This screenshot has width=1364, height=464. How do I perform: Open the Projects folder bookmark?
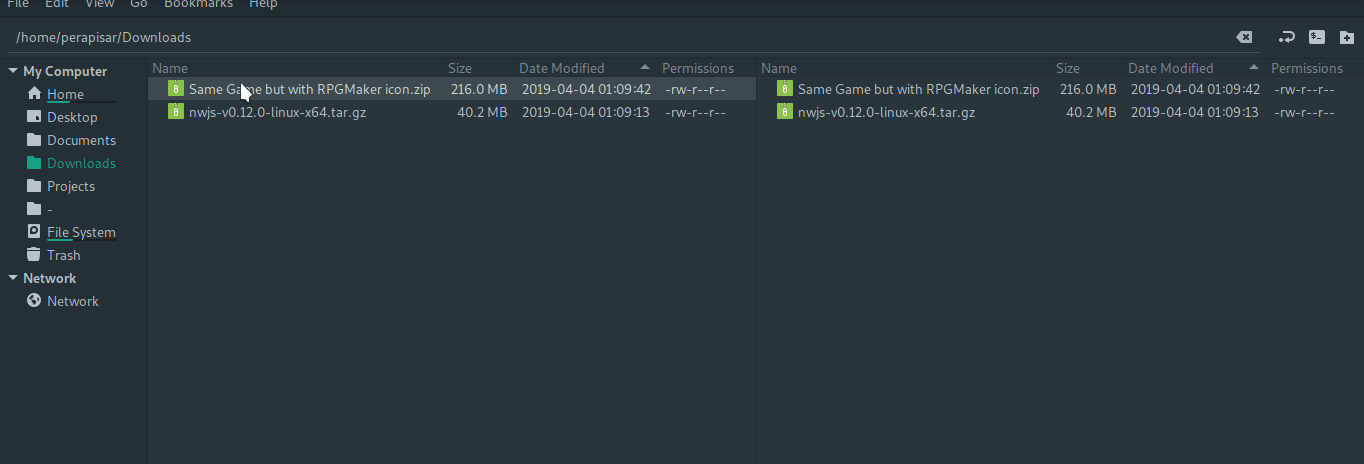(71, 186)
